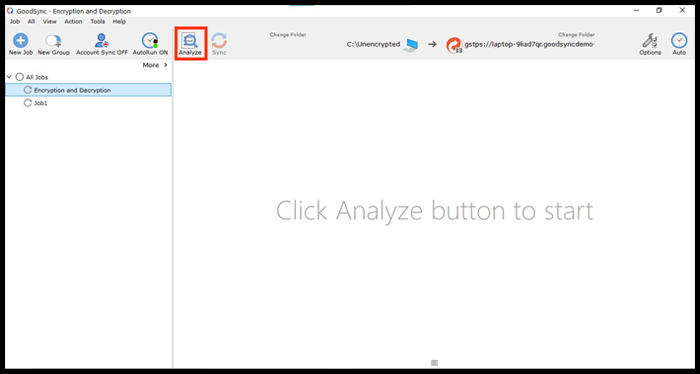Image resolution: width=700 pixels, height=374 pixels.
Task: Click the sync direction arrow
Action: (x=432, y=44)
